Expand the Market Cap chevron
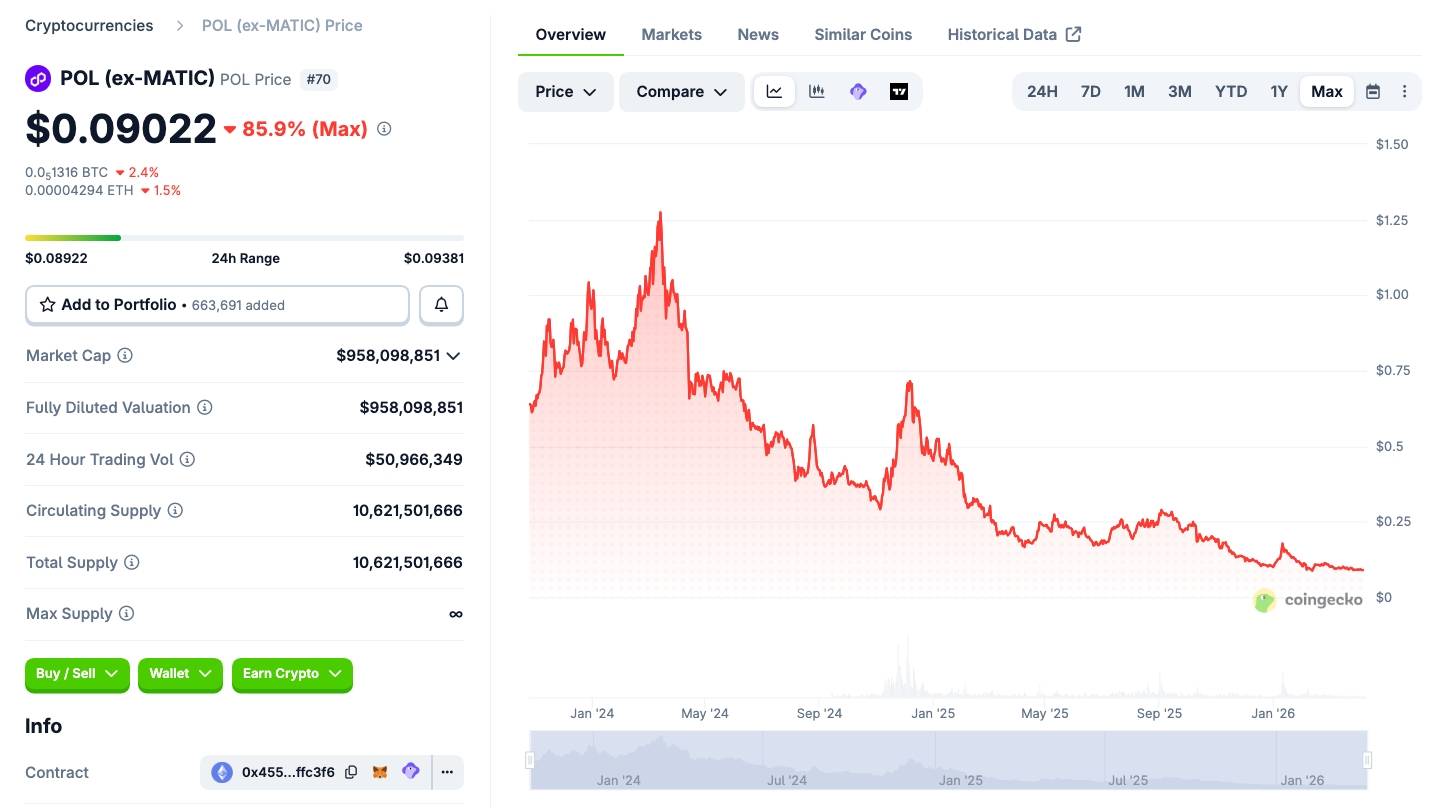This screenshot has height=808, width=1435. (453, 355)
